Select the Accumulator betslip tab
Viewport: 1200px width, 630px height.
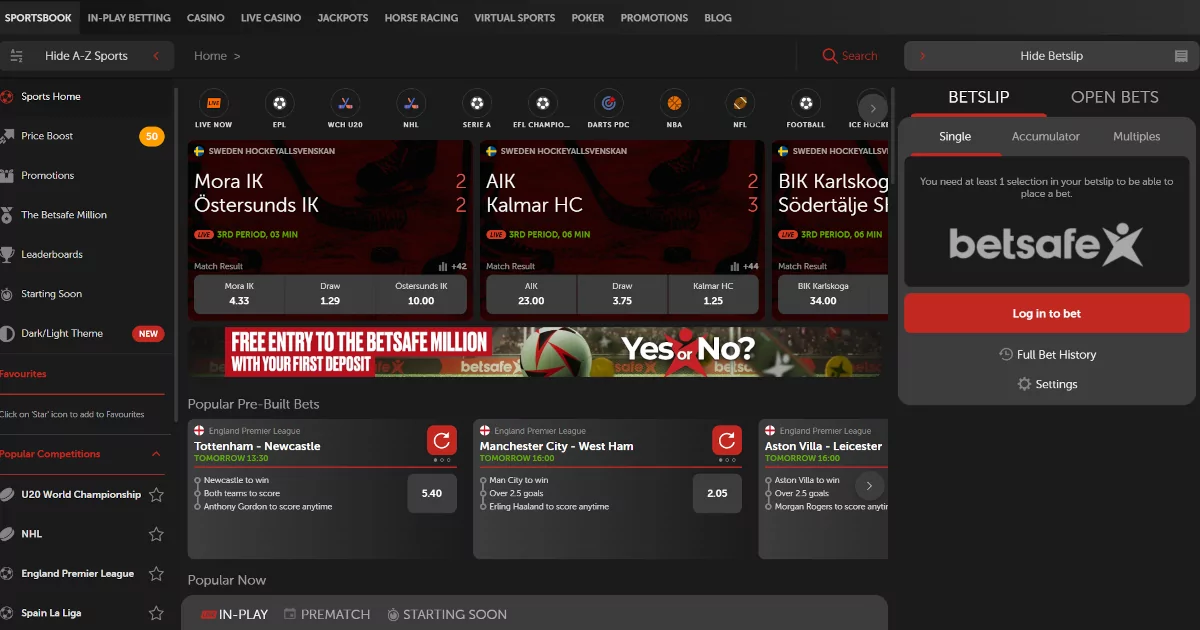[1046, 137]
